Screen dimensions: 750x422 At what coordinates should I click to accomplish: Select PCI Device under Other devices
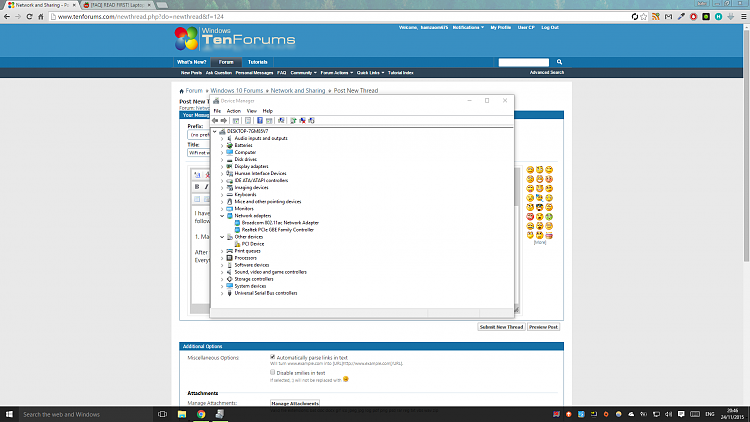253,244
